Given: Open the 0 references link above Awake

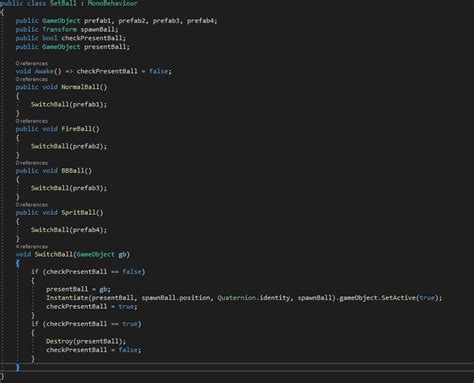Looking at the screenshot, I should pos(32,63).
